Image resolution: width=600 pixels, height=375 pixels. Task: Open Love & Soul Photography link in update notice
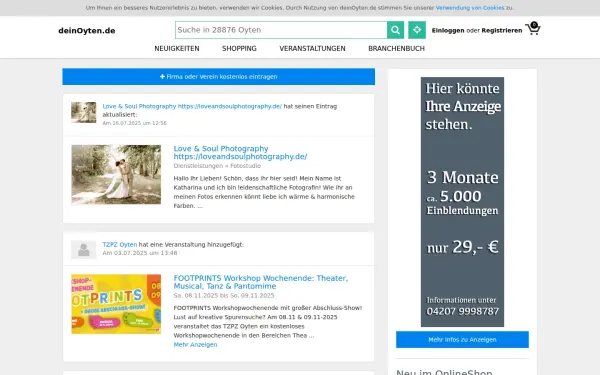(x=192, y=106)
